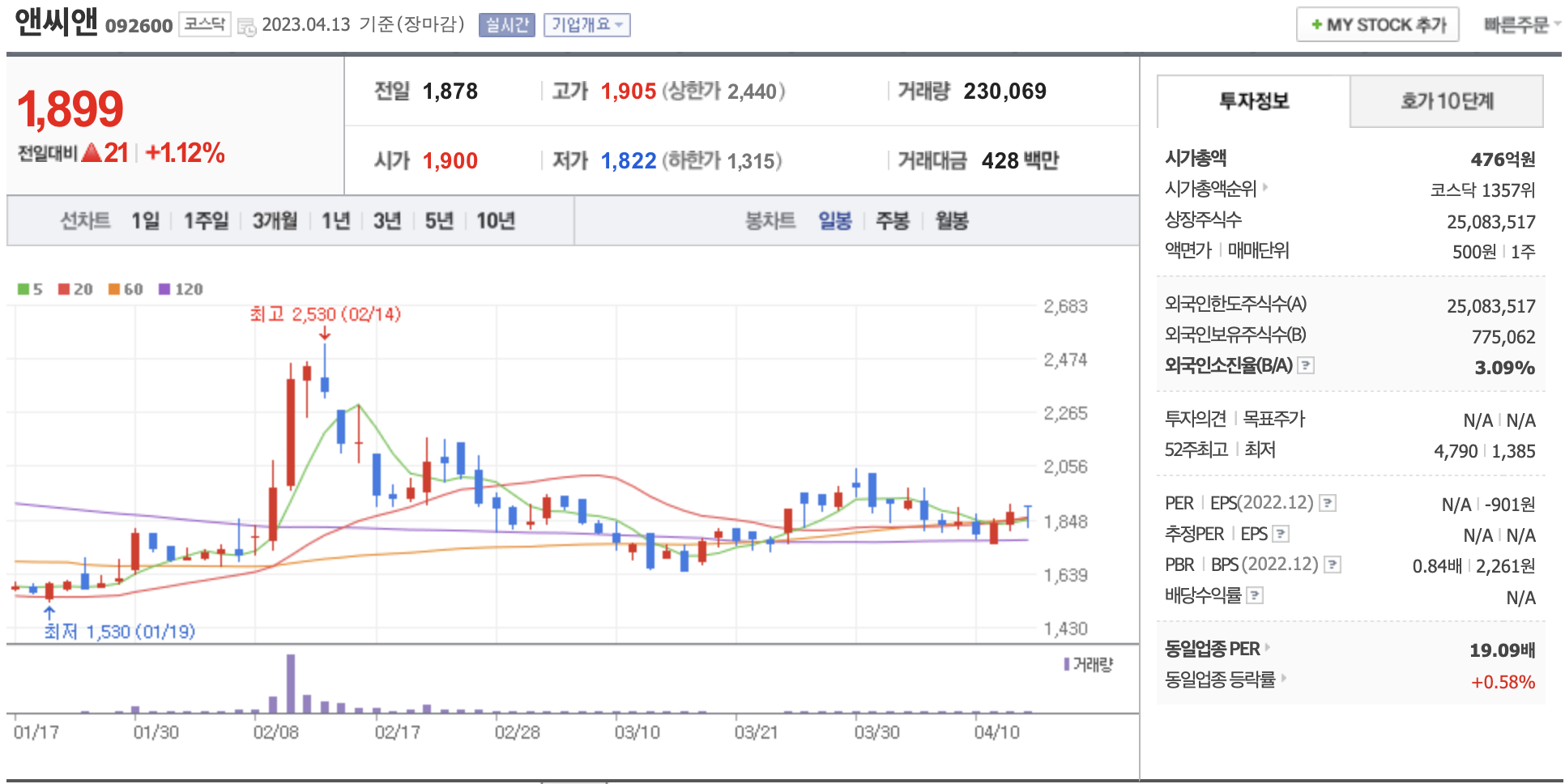Click help icon next to 배당수익률
The height and width of the screenshot is (784, 1565).
click(1255, 596)
